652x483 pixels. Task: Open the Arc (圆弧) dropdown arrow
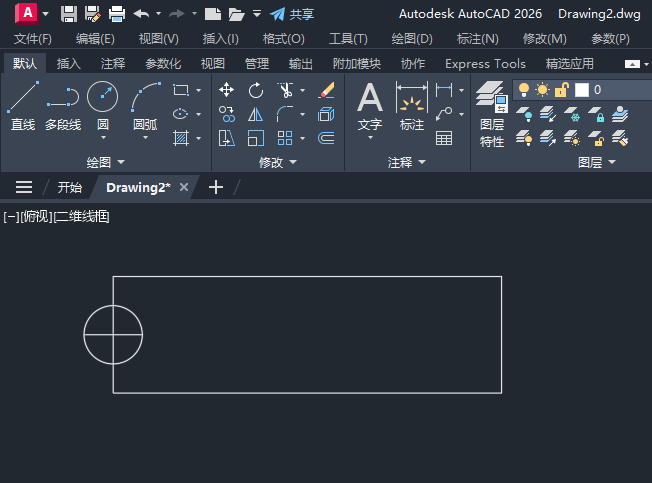(145, 138)
